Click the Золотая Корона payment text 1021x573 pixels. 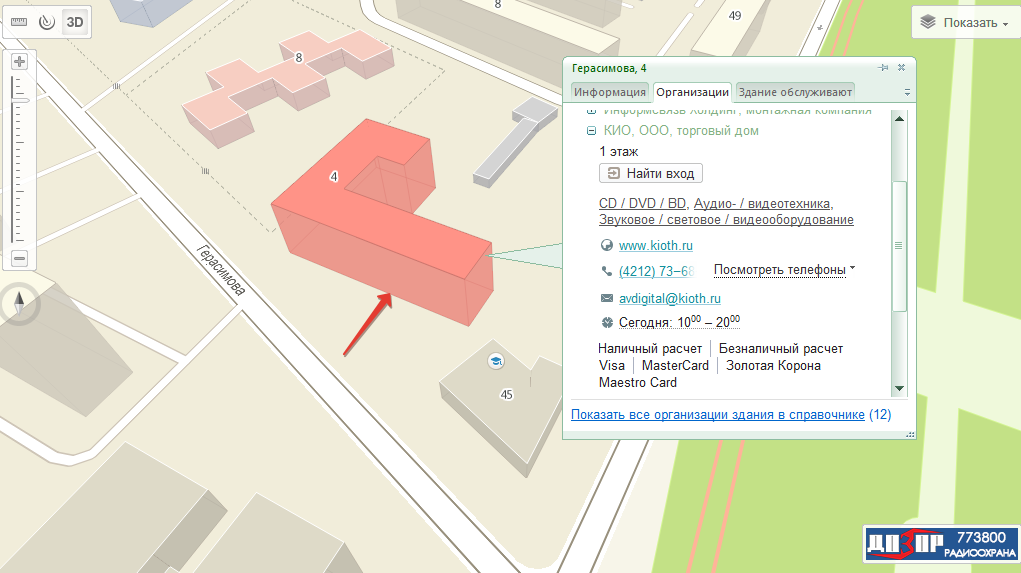pos(773,366)
